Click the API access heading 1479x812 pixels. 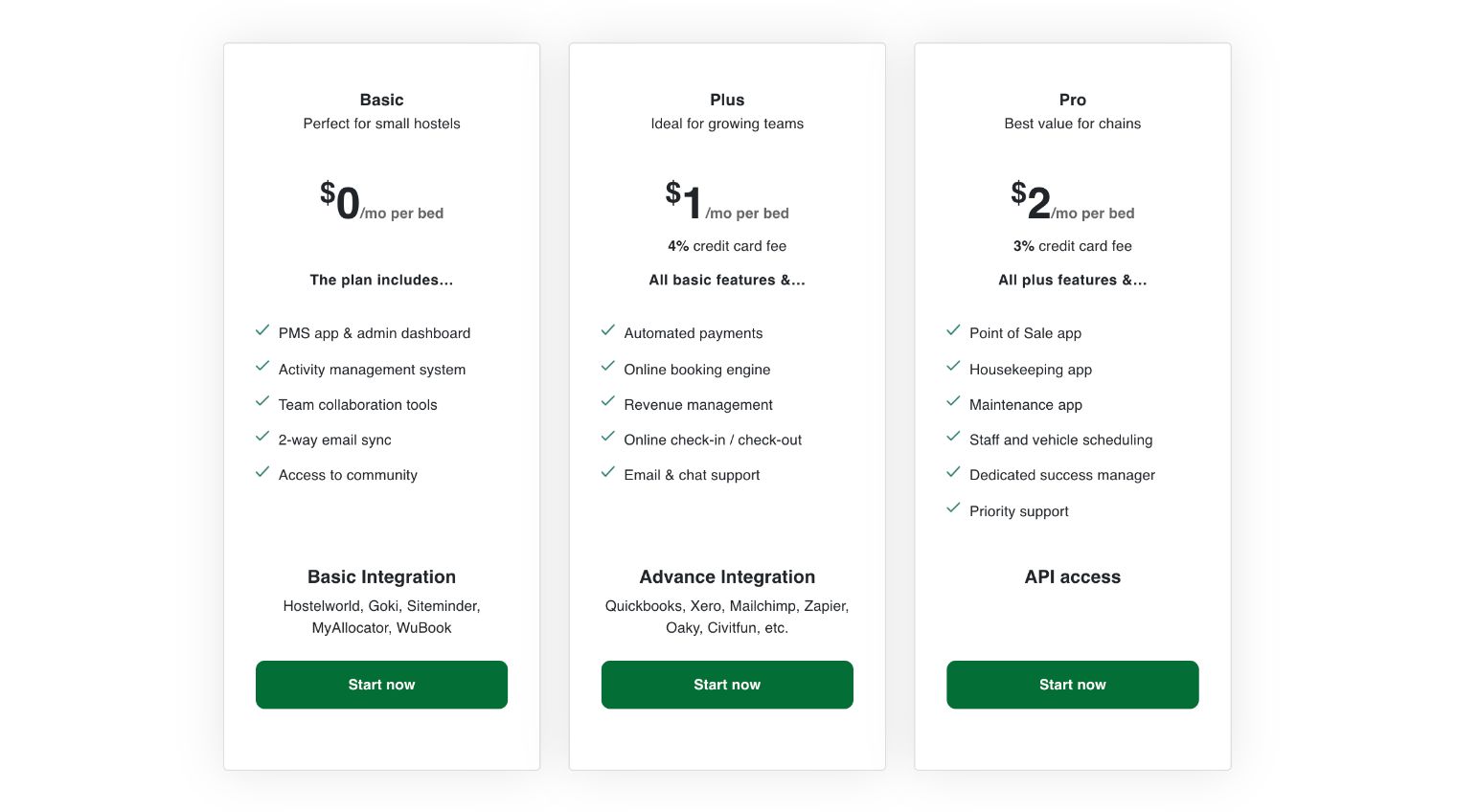tap(1072, 576)
